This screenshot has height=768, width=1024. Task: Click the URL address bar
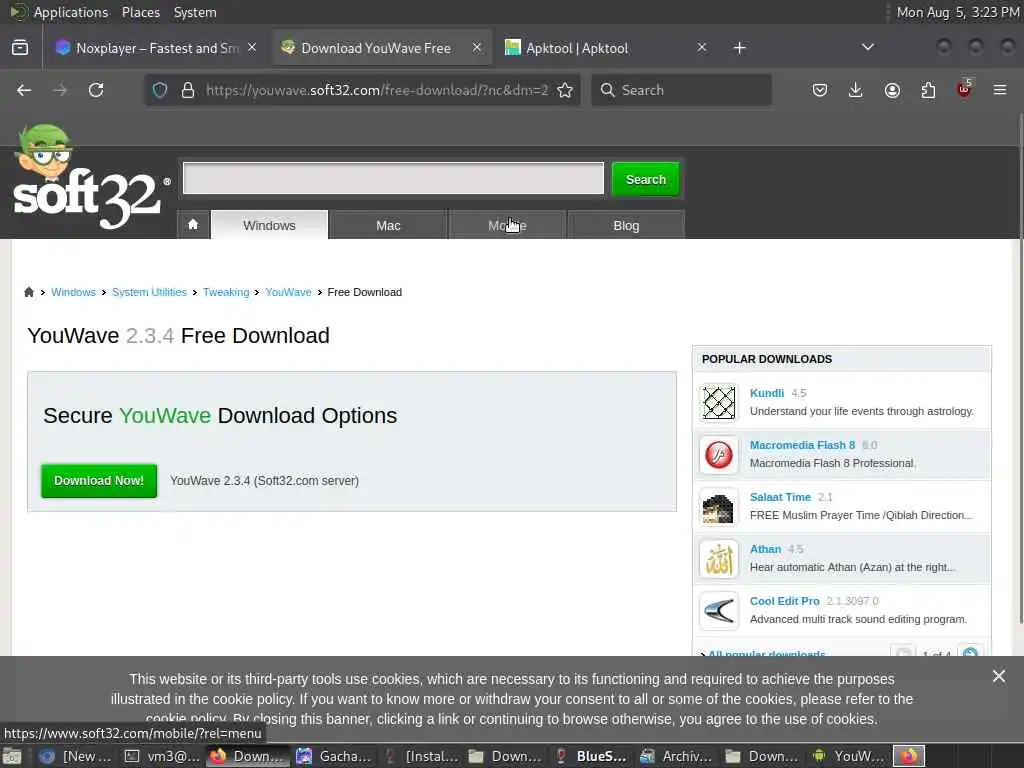click(x=377, y=90)
